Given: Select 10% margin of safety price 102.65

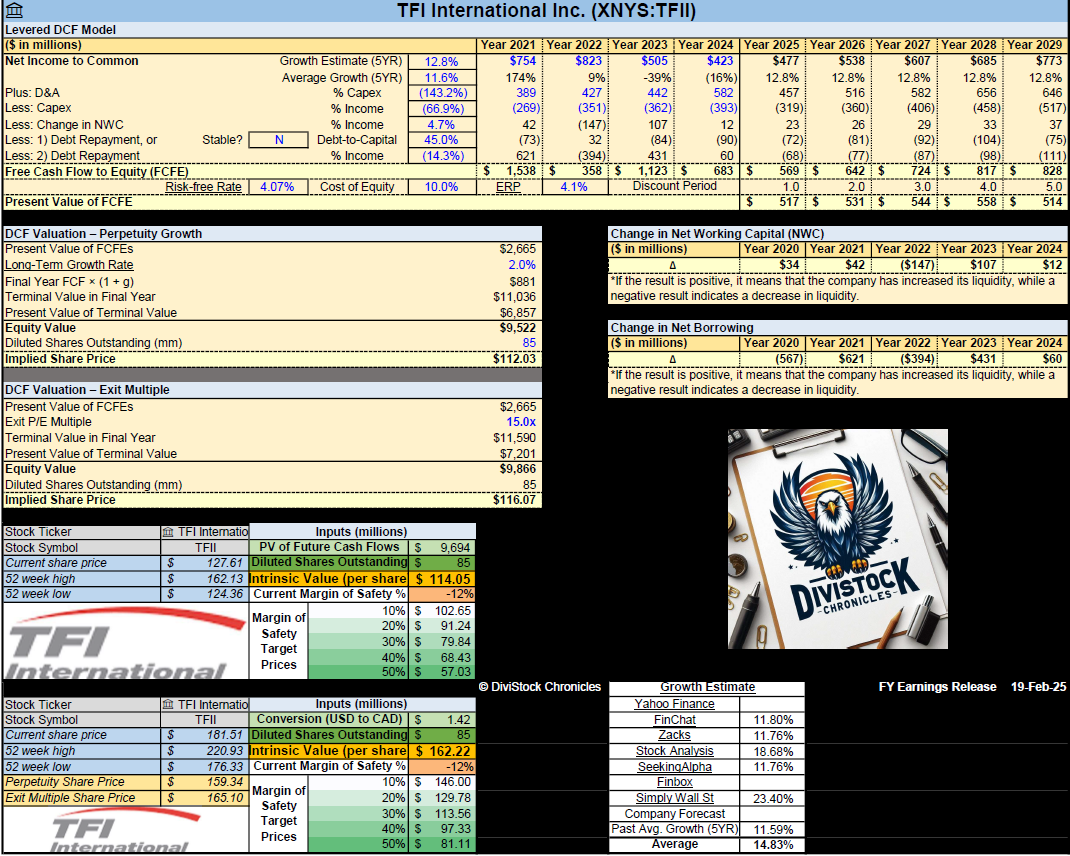Looking at the screenshot, I should (x=442, y=611).
